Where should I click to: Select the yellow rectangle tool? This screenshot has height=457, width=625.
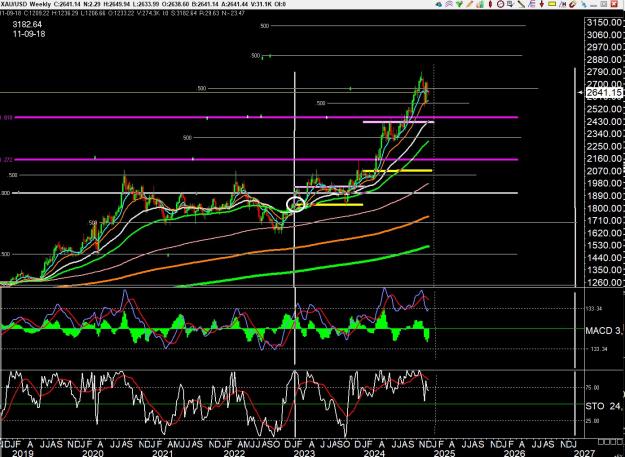(x=552, y=4)
